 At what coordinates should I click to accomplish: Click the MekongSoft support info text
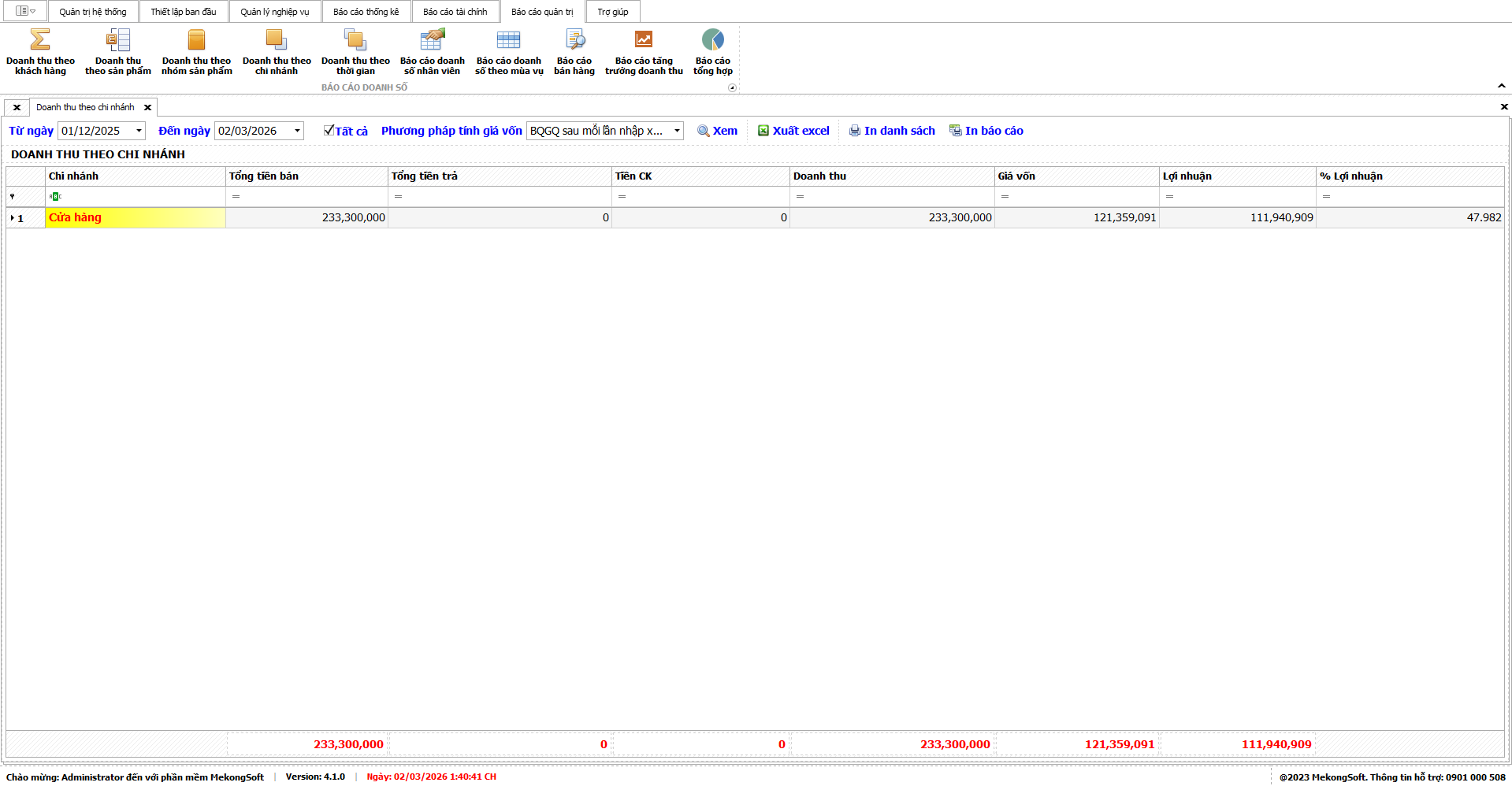coord(1392,777)
